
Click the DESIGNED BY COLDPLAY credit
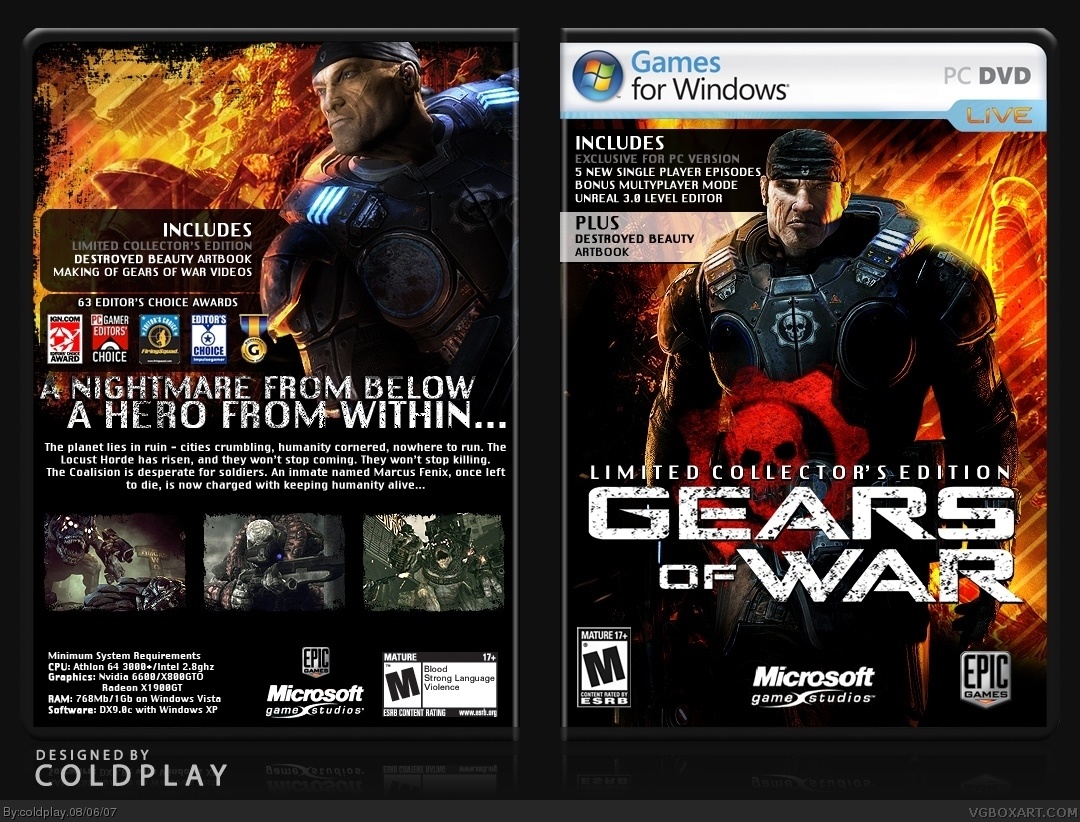point(131,768)
